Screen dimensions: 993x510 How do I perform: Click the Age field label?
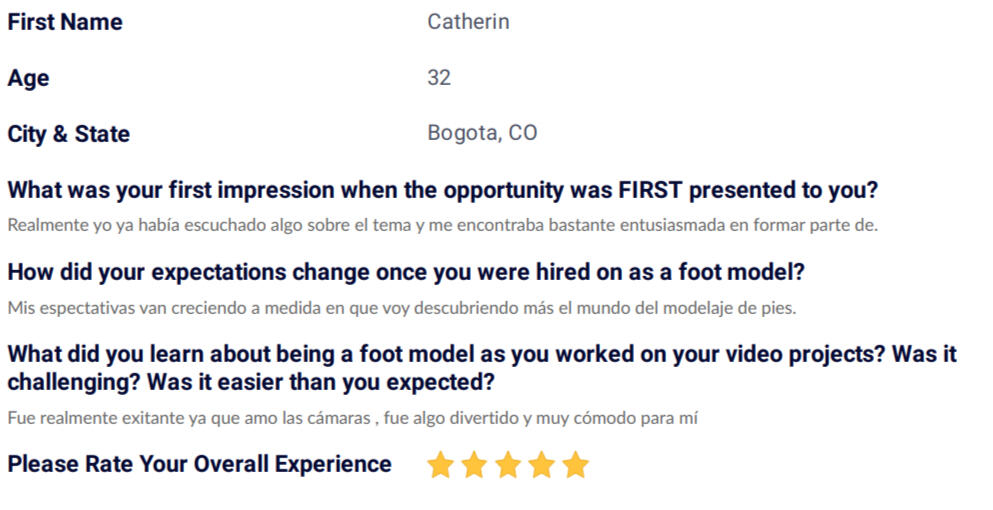(x=28, y=79)
